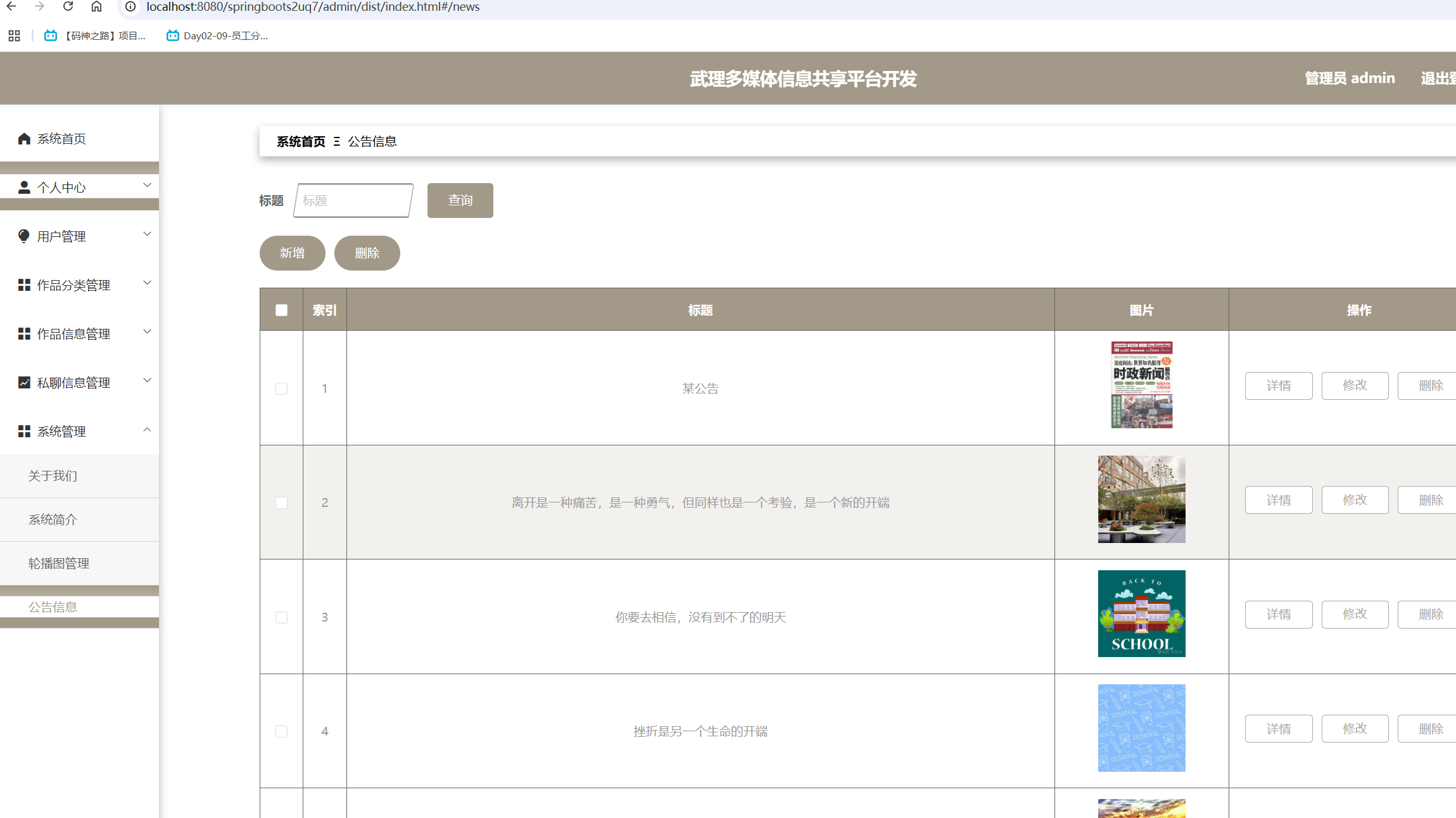Click the 私聊信息管理 chart icon
The width and height of the screenshot is (1456, 818).
[24, 383]
